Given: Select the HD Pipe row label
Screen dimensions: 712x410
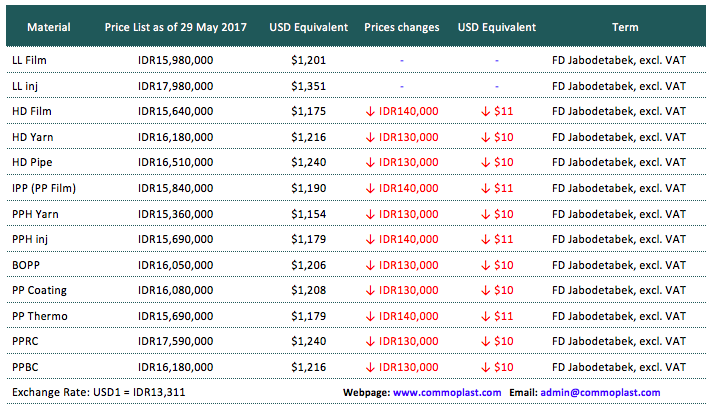Looking at the screenshot, I should 32,162.
